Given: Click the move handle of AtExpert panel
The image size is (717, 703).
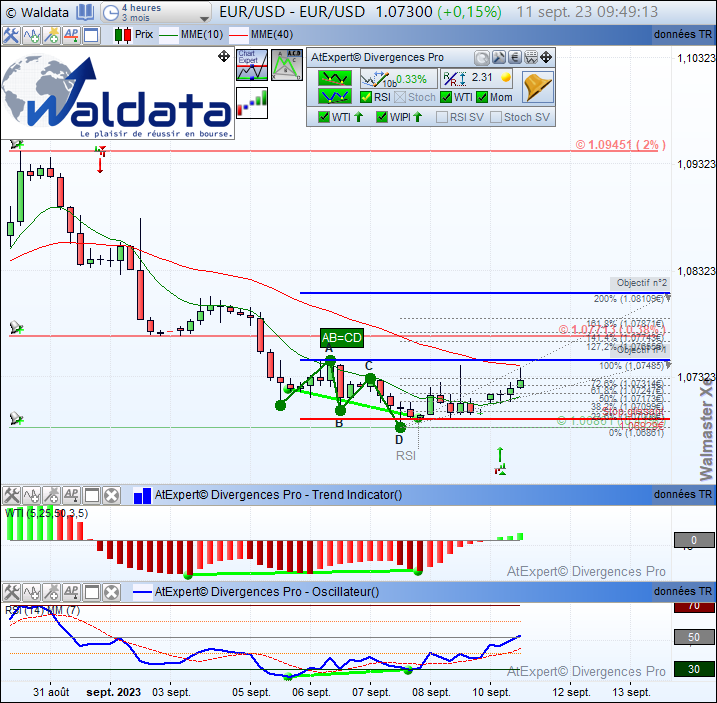Looking at the screenshot, I should (546, 58).
